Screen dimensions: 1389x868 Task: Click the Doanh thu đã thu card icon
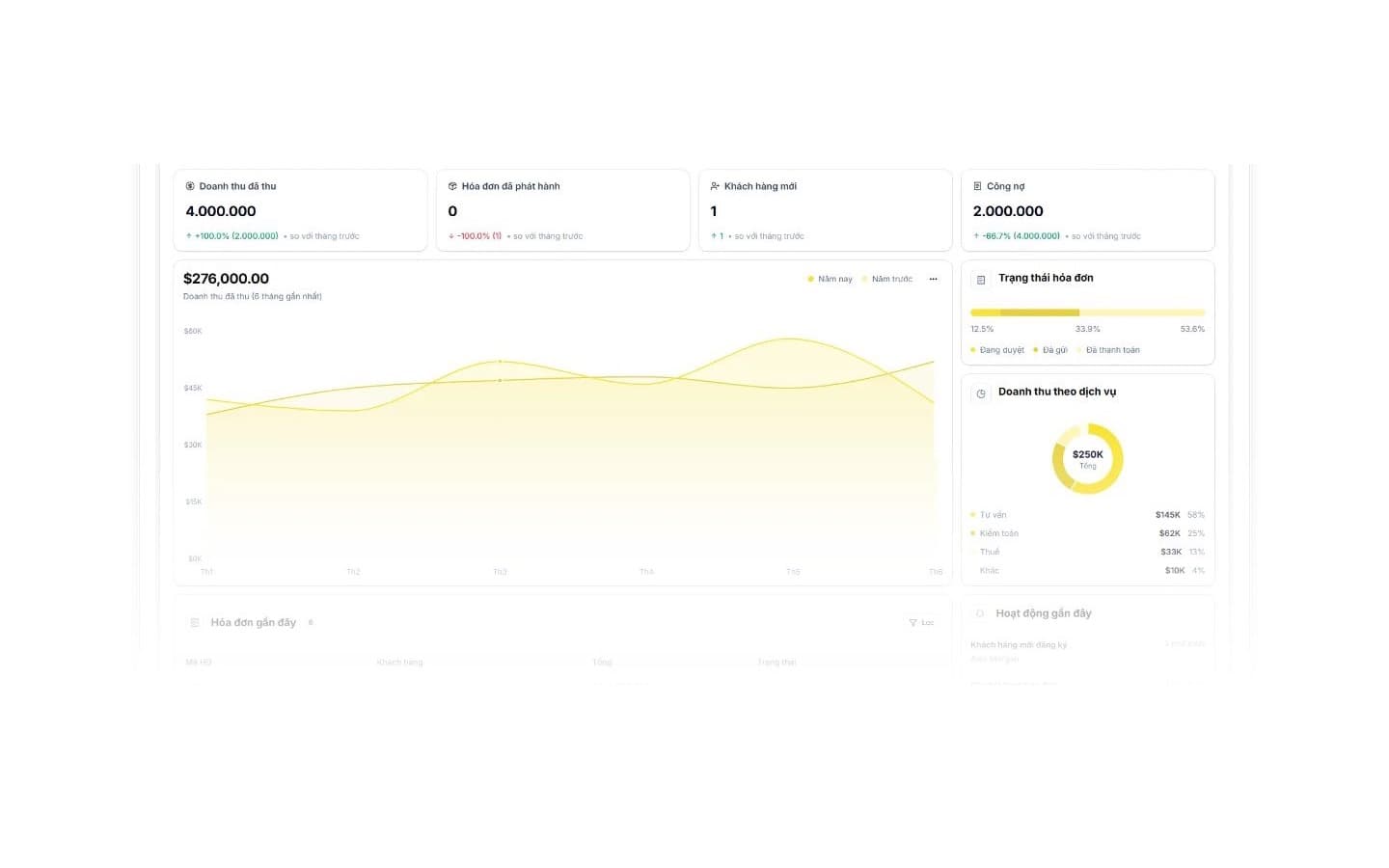tap(190, 186)
